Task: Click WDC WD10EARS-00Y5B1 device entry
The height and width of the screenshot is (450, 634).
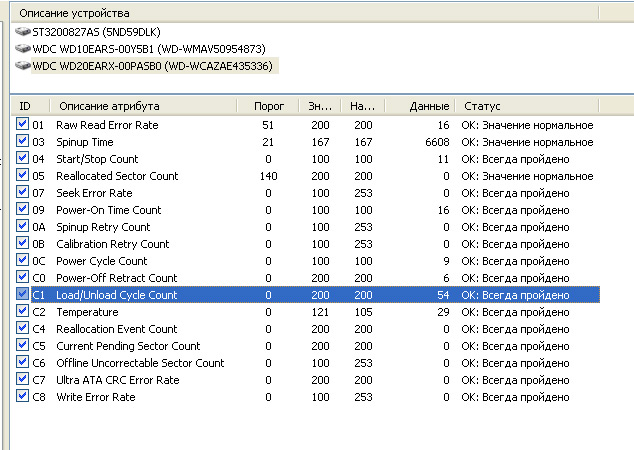Action: tap(149, 49)
